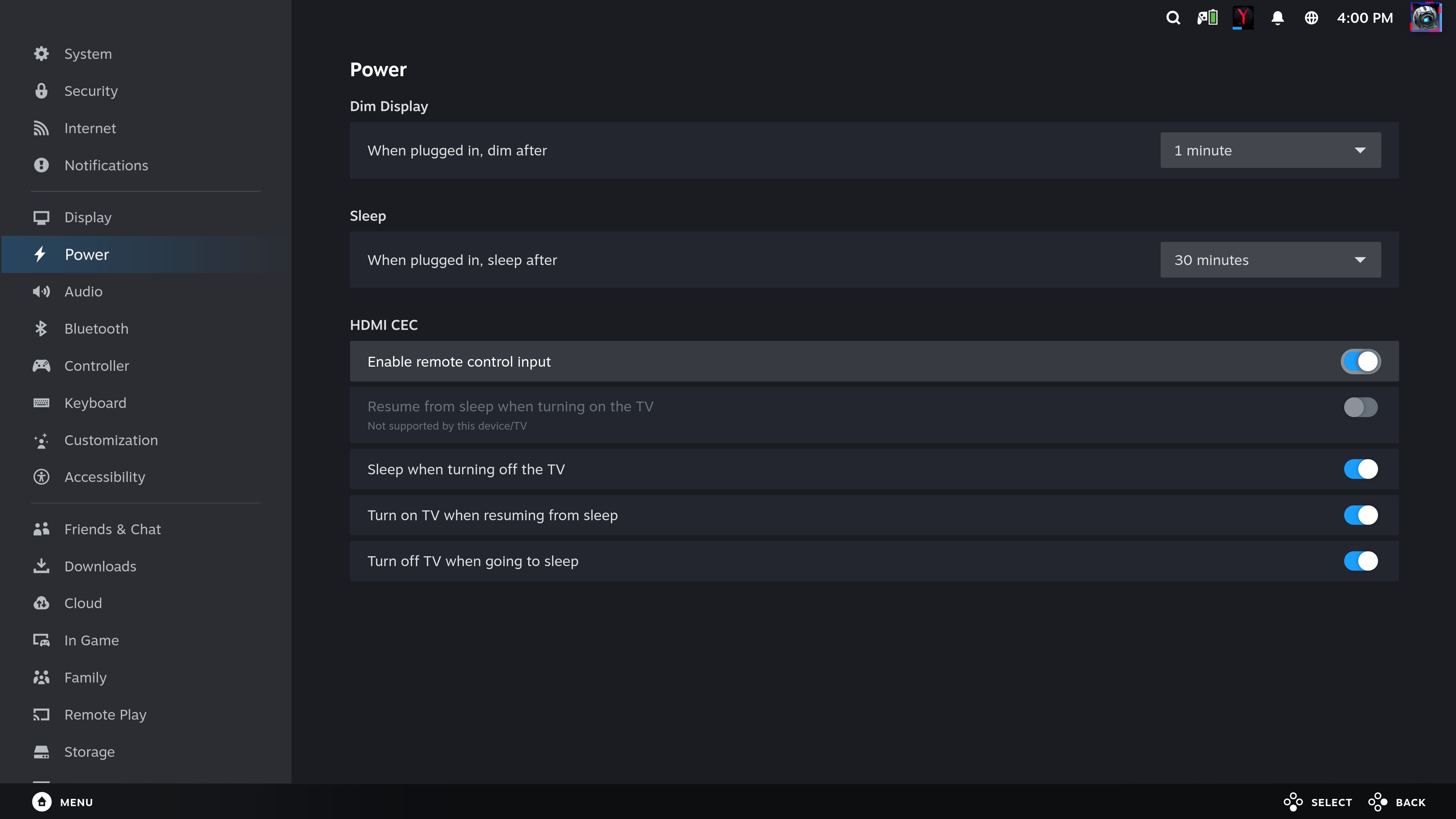Toggle Sleep when turning off the TV
The width and height of the screenshot is (1456, 819).
1360,469
